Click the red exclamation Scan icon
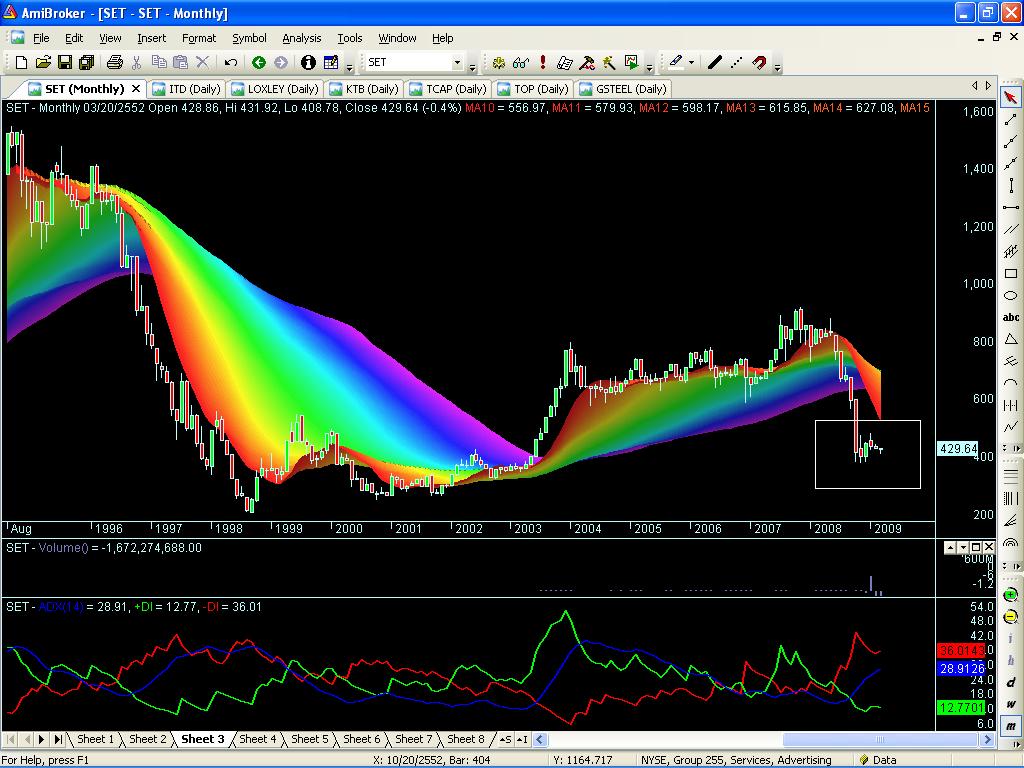Image resolution: width=1024 pixels, height=768 pixels. tap(543, 63)
